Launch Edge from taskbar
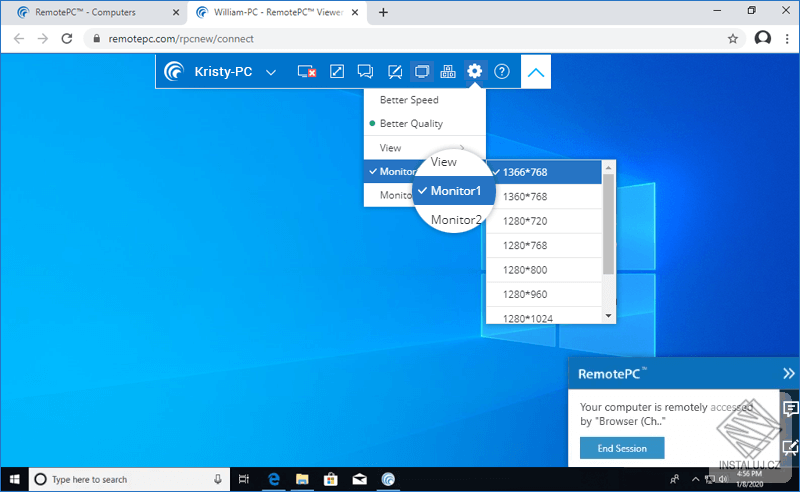 274,479
